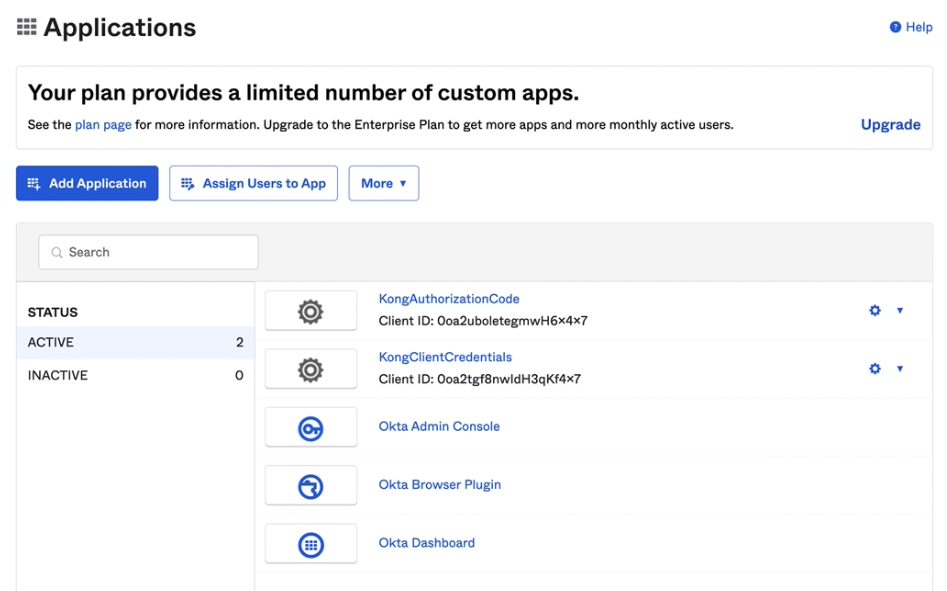
Task: Click the Upgrade link
Action: pos(890,125)
